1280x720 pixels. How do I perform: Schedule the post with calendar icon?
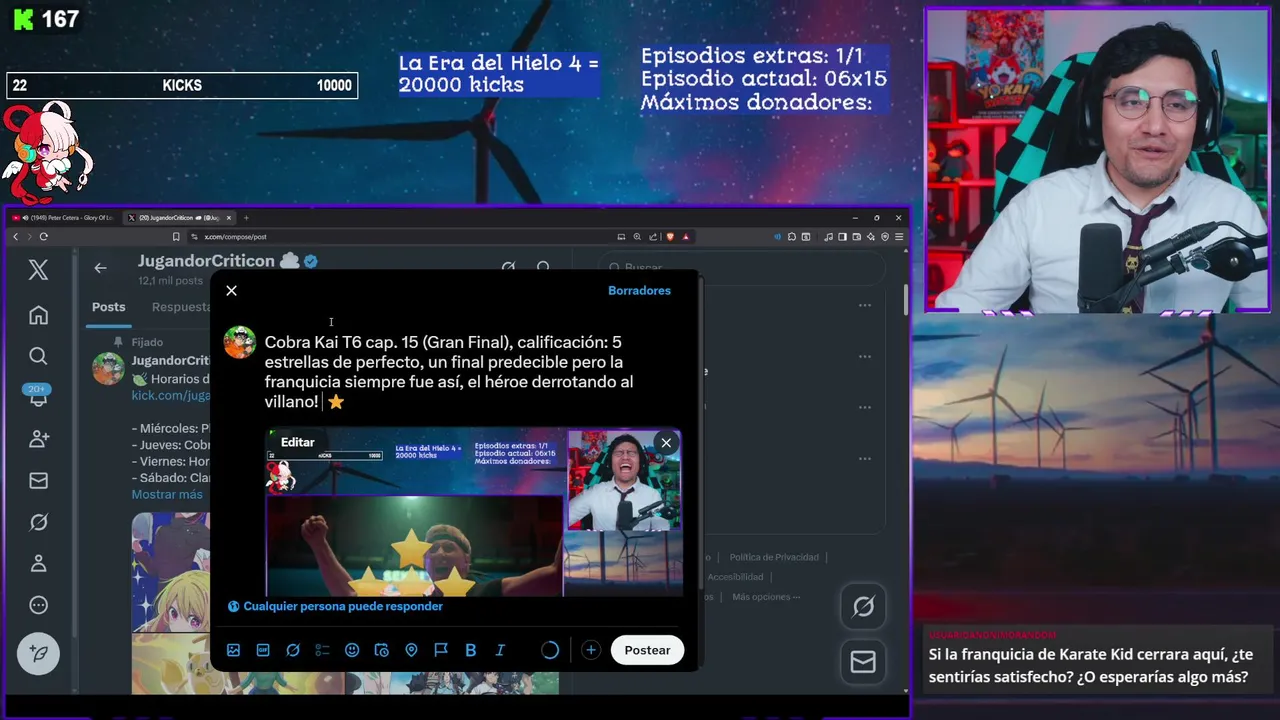(x=381, y=650)
